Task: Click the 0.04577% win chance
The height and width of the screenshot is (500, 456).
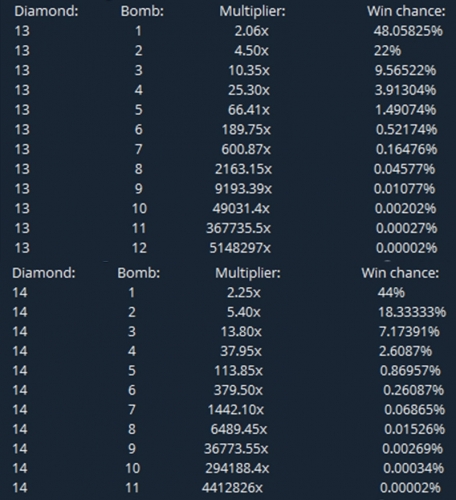Action: pos(404,169)
